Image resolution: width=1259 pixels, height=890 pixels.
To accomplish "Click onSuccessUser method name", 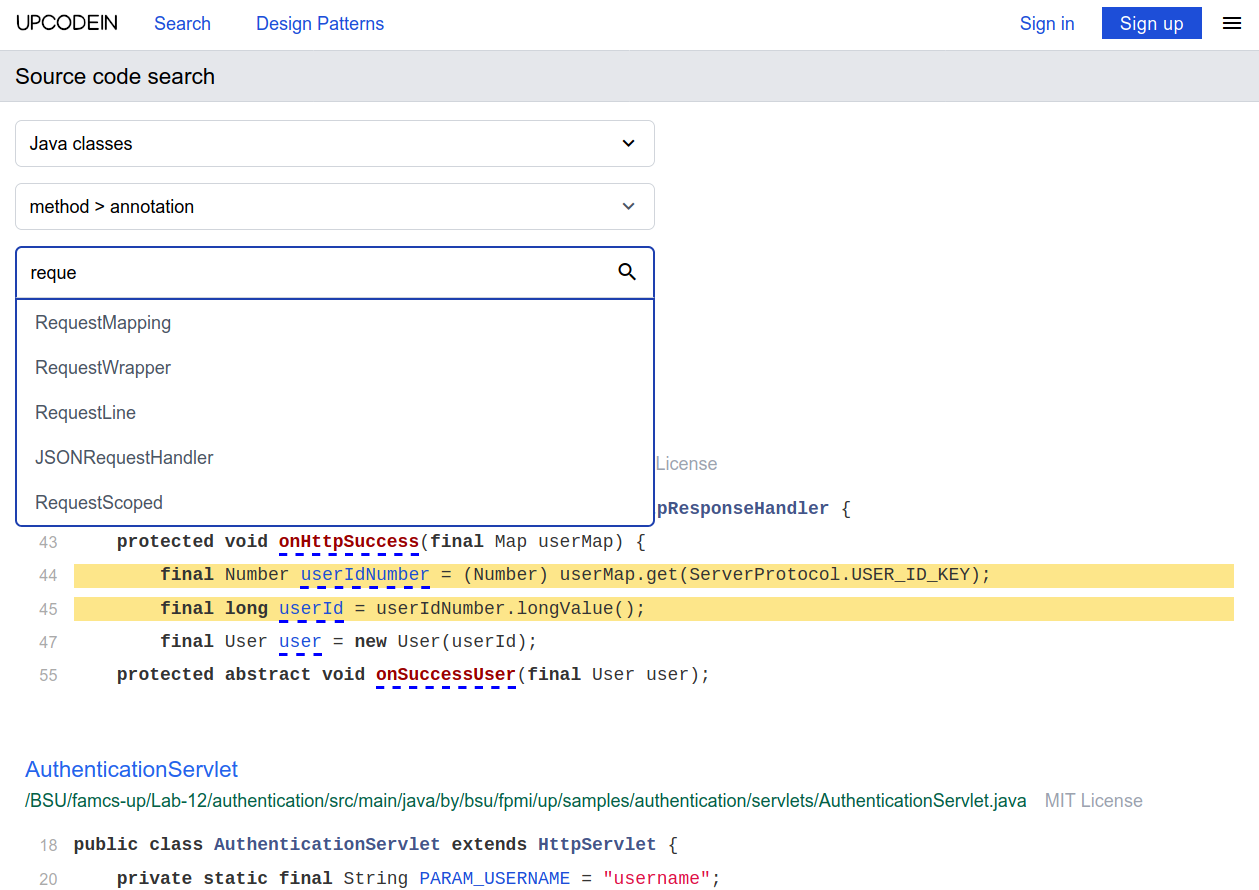I will point(446,674).
